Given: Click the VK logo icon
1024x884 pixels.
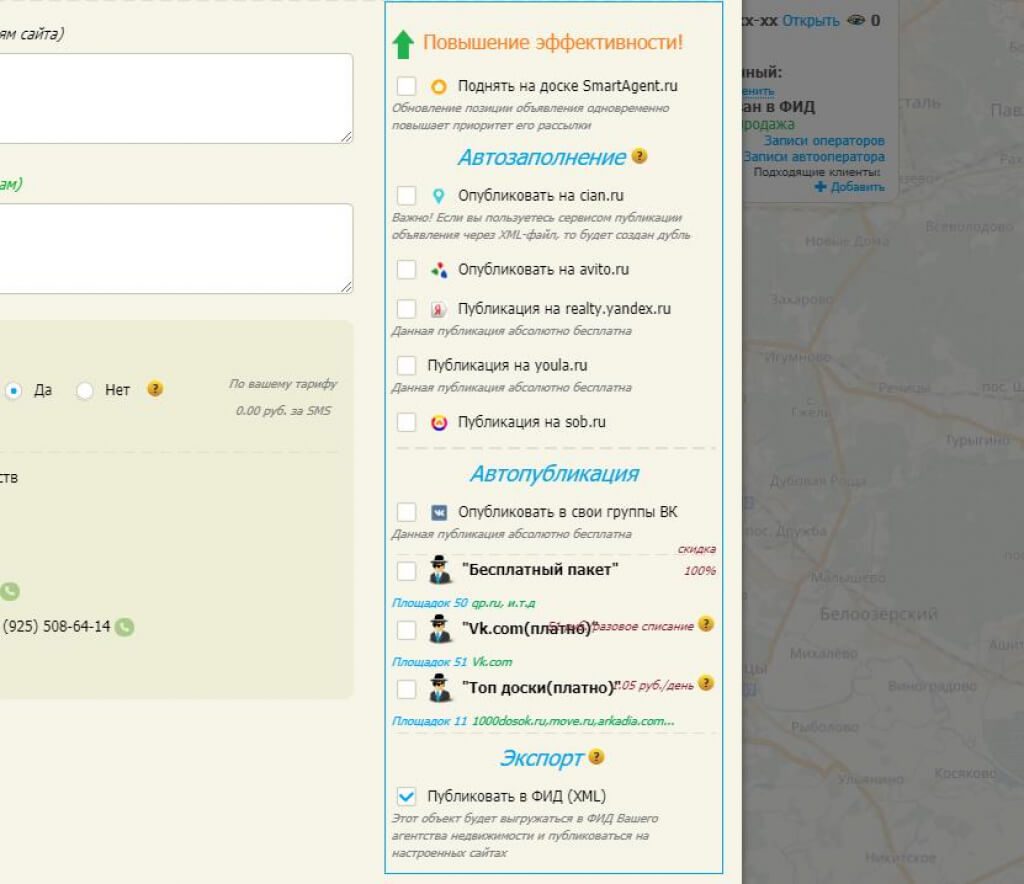Looking at the screenshot, I should (x=439, y=513).
